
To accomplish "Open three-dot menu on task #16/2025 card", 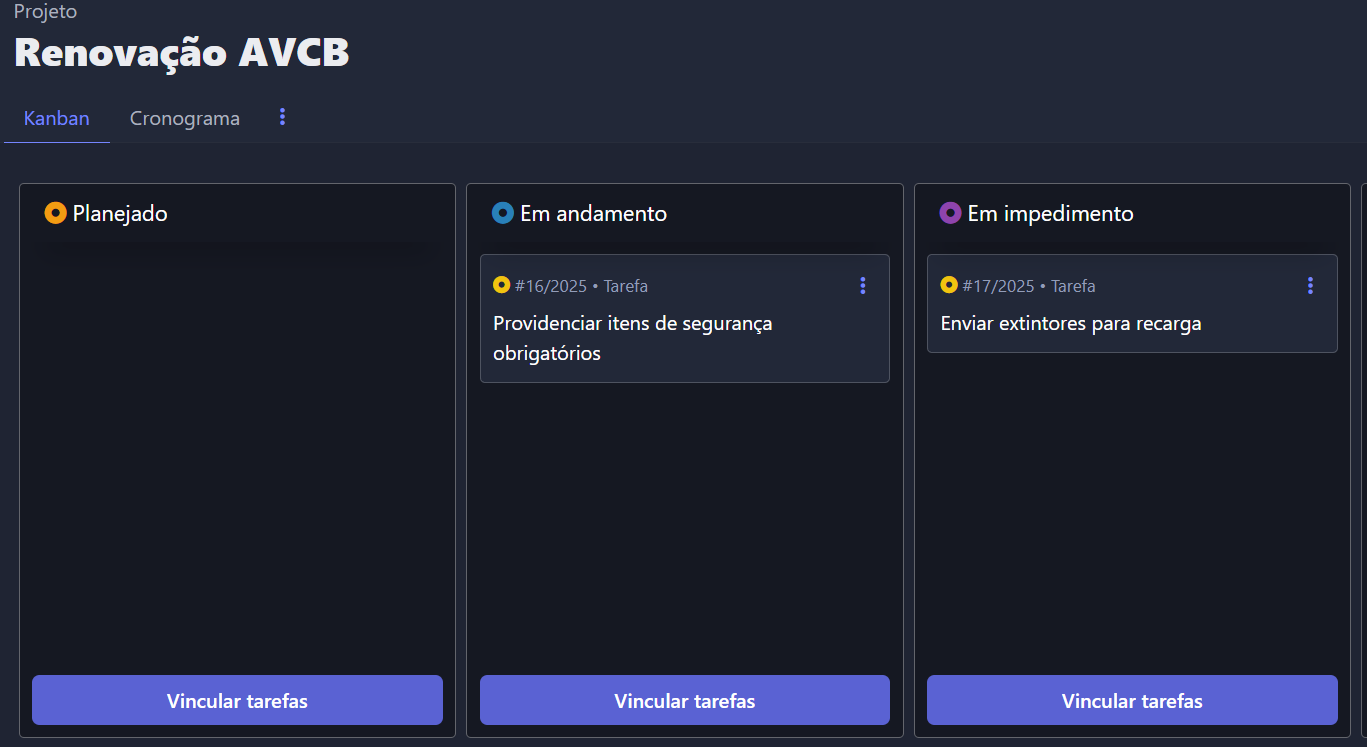I will pos(863,286).
